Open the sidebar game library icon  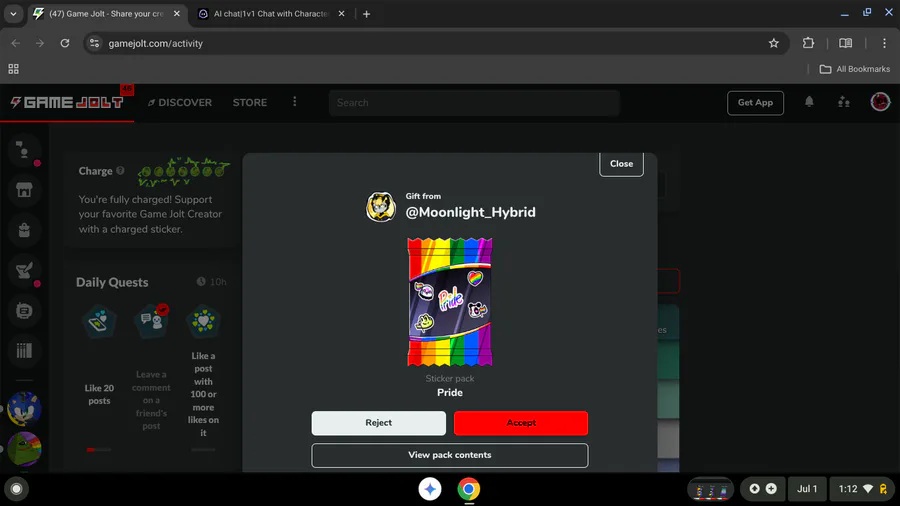pyautogui.click(x=24, y=351)
